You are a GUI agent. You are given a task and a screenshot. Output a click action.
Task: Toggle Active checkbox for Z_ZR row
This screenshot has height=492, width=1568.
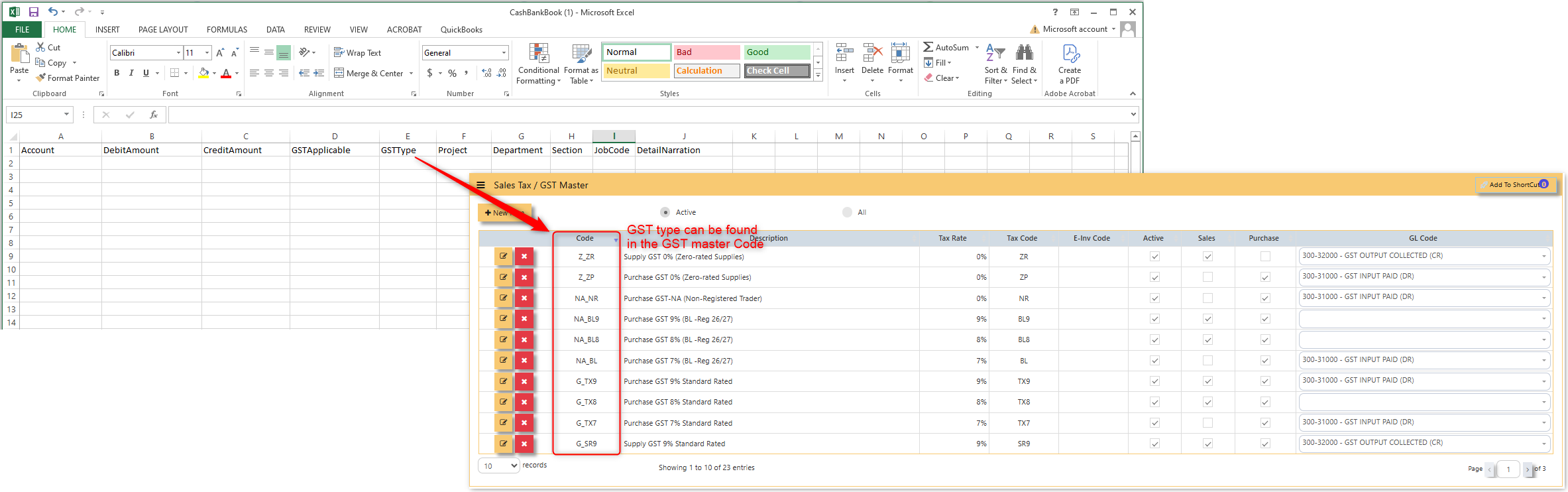coord(1154,257)
